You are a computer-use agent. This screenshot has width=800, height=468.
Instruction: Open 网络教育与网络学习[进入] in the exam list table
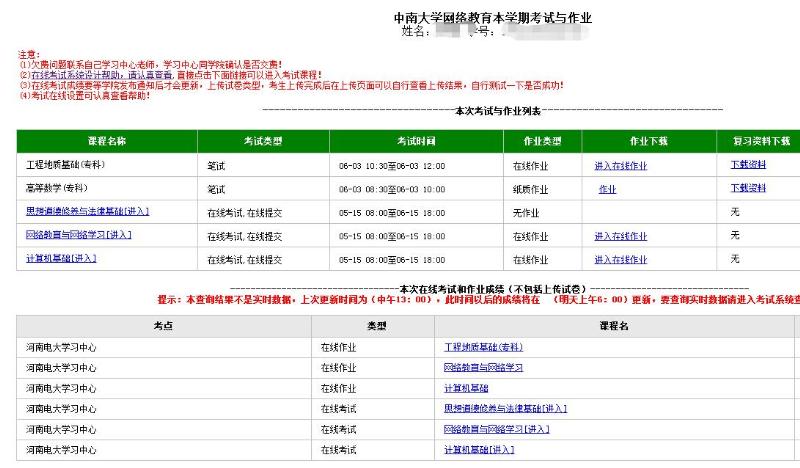point(79,234)
